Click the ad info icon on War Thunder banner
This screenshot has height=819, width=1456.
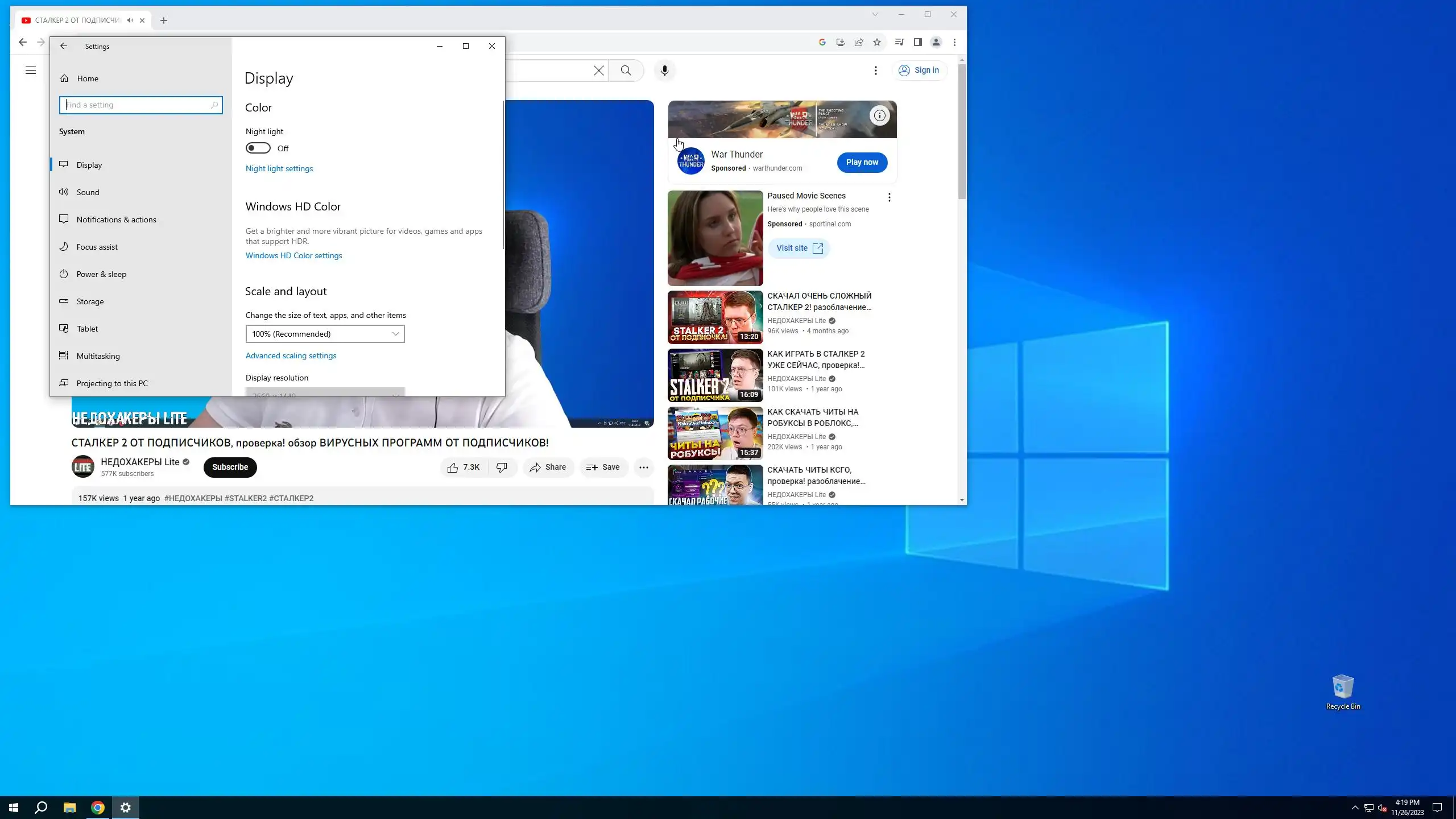pyautogui.click(x=879, y=115)
